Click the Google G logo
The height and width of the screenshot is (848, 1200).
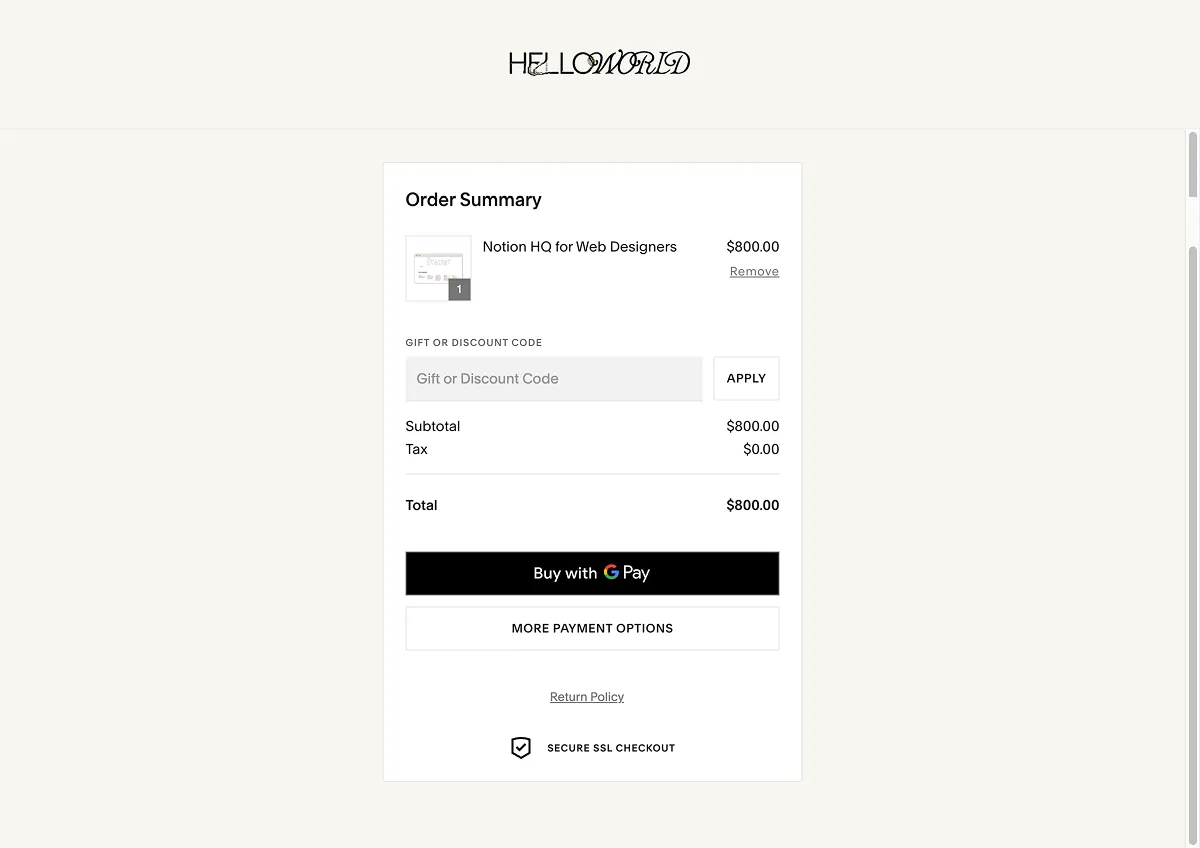611,572
